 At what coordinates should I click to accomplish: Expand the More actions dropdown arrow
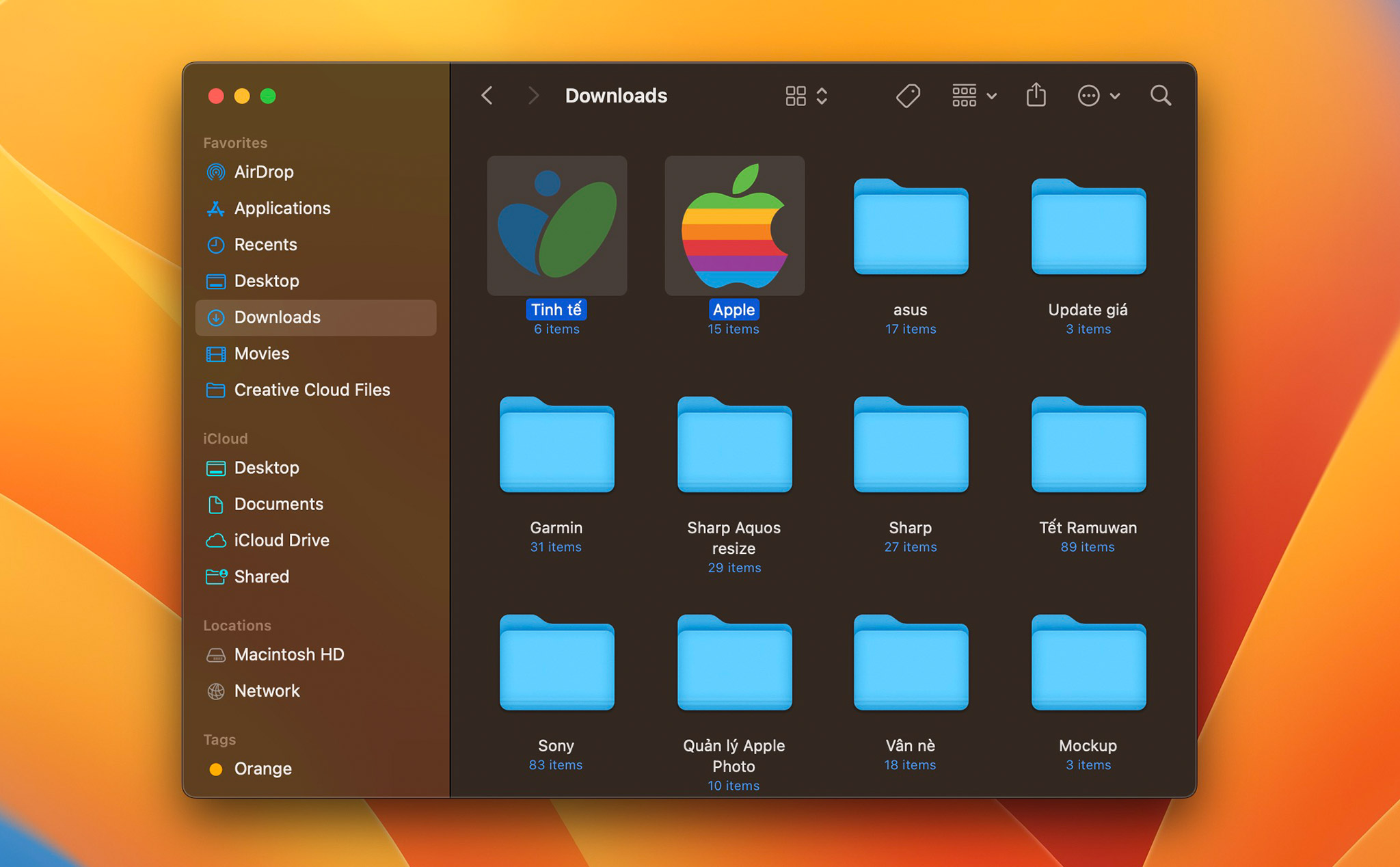pyautogui.click(x=1115, y=96)
